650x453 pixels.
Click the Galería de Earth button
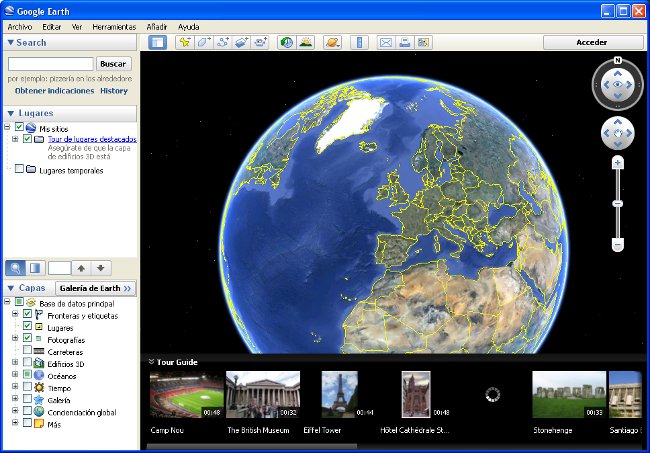coord(95,288)
